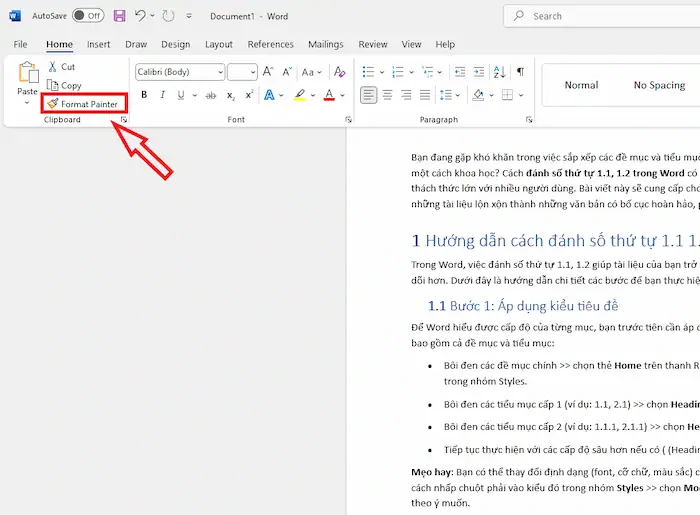The image size is (700, 515).
Task: Switch to the References tab
Action: tap(270, 44)
